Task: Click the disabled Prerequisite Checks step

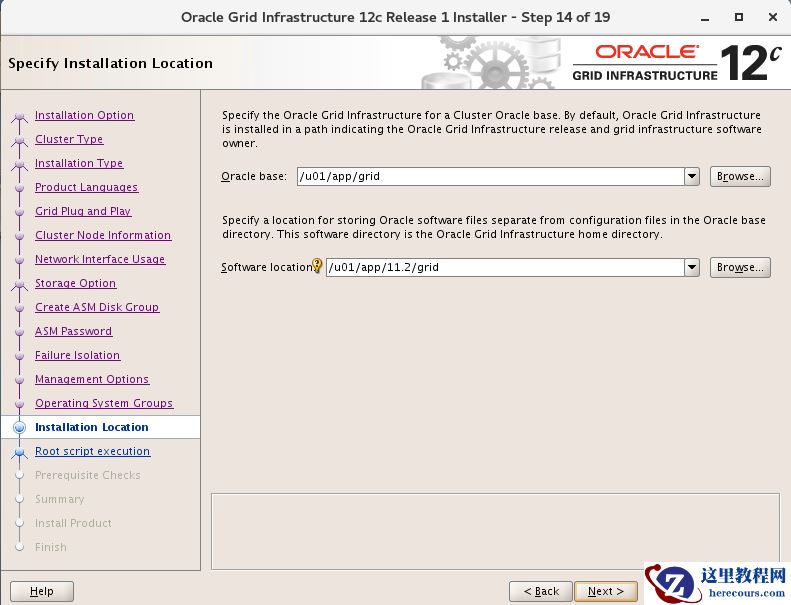Action: tap(88, 475)
